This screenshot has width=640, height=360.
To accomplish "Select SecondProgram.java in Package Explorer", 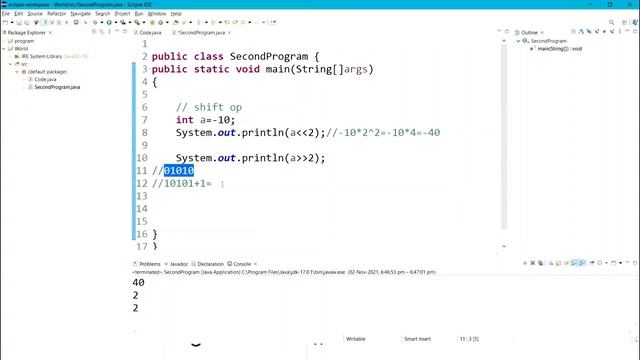I will (x=57, y=87).
